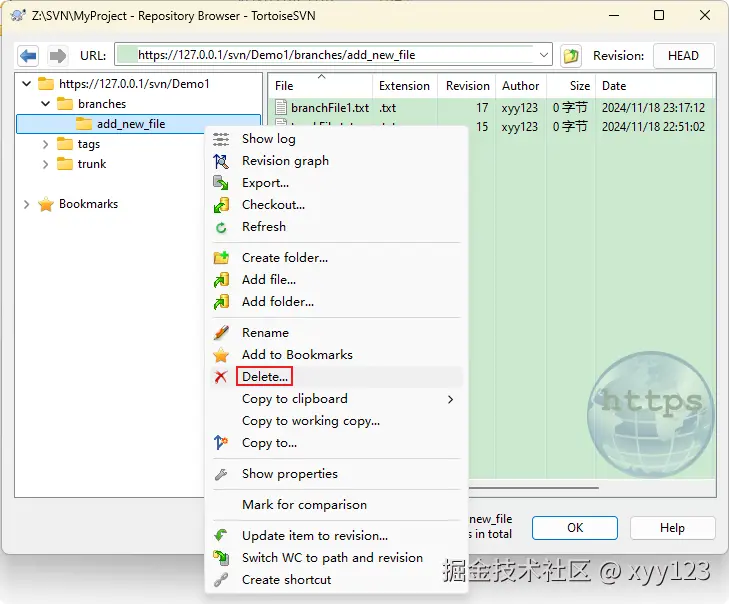Select the branchFile1.txt row
Image resolution: width=729 pixels, height=604 pixels.
(490, 107)
